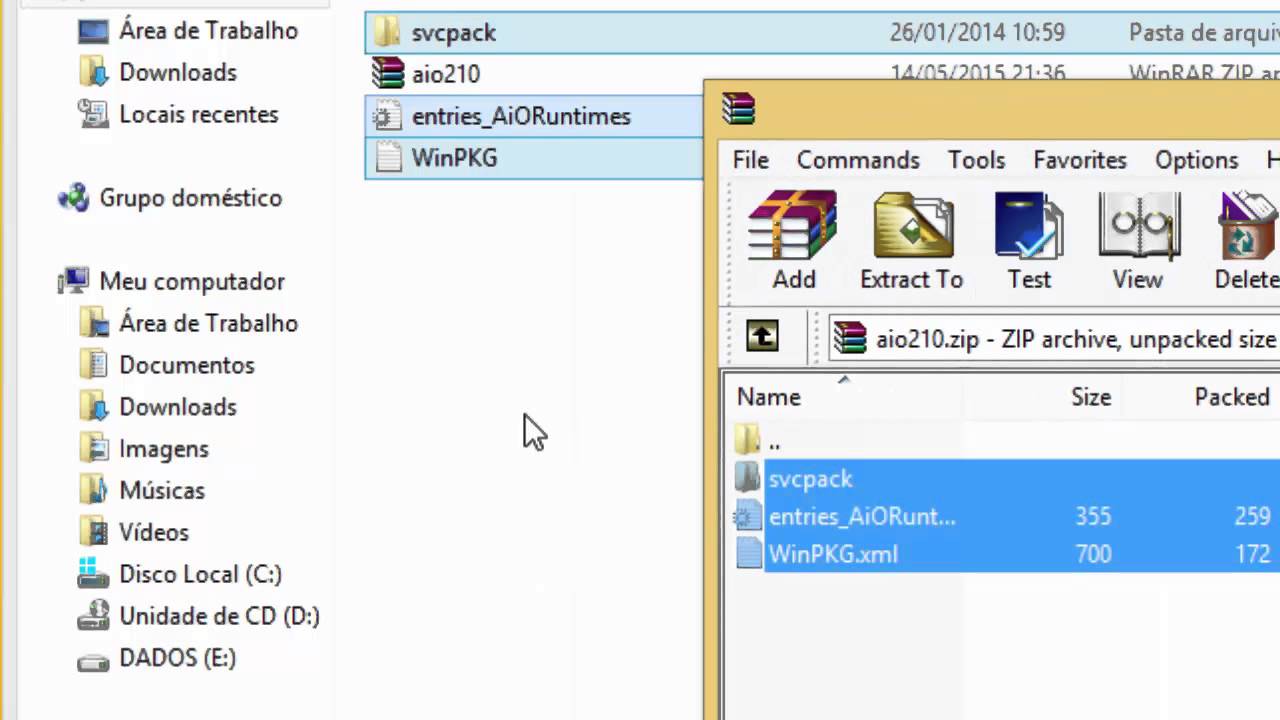Open Imagens folder in navigation pane

164,449
